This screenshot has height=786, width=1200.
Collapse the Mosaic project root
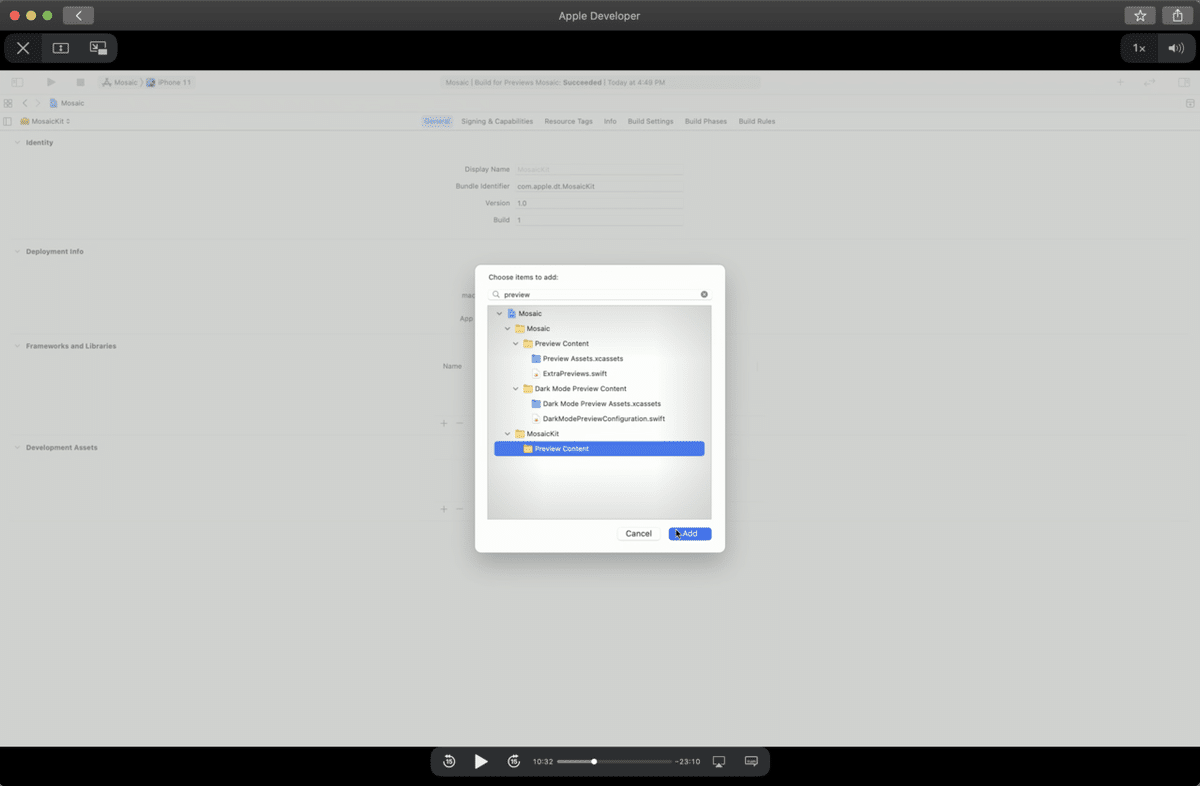499,314
